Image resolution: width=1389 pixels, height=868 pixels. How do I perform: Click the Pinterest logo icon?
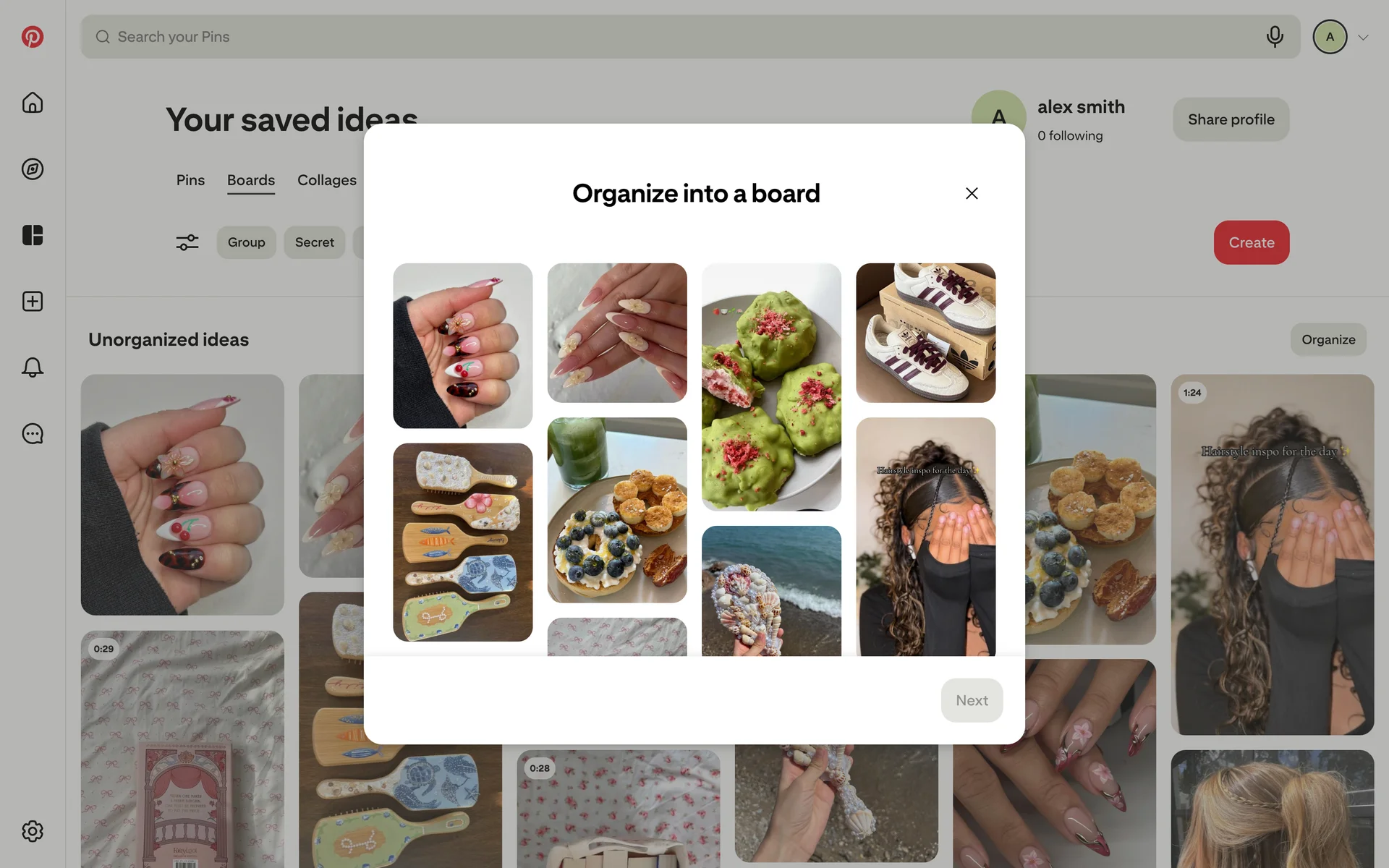tap(33, 37)
